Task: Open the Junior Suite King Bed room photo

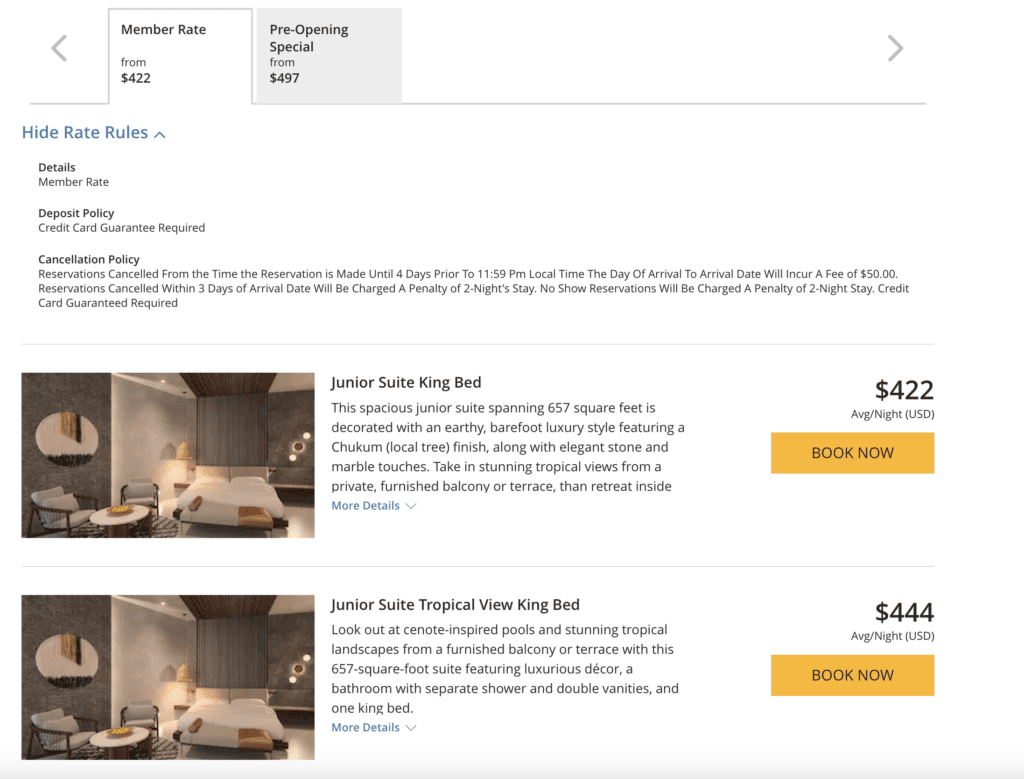Action: (167, 455)
